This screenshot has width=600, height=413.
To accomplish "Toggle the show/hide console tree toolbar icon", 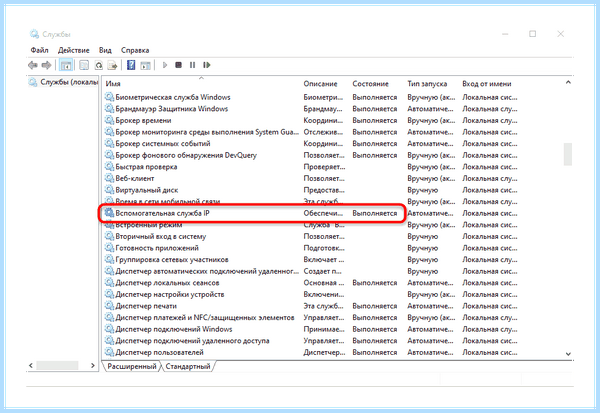I will pyautogui.click(x=66, y=65).
